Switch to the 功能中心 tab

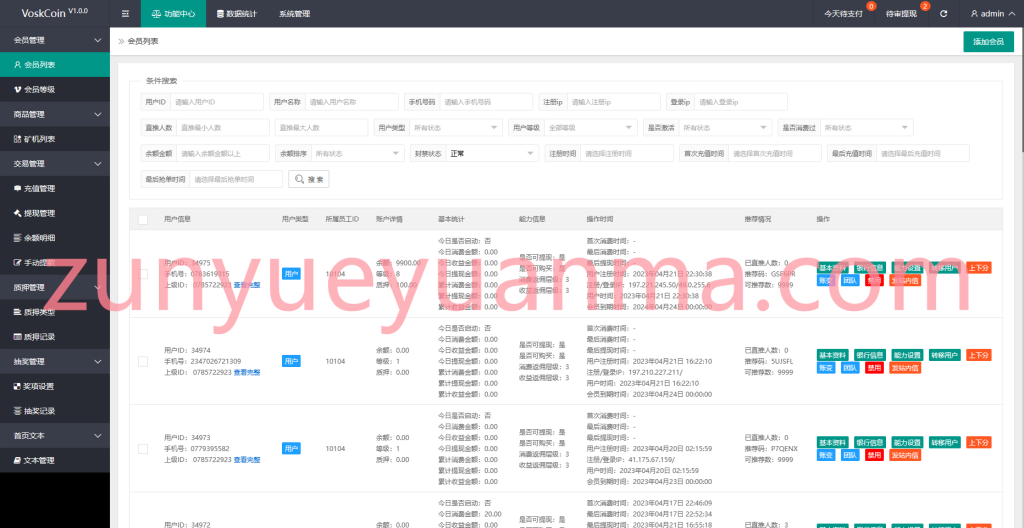(x=173, y=13)
